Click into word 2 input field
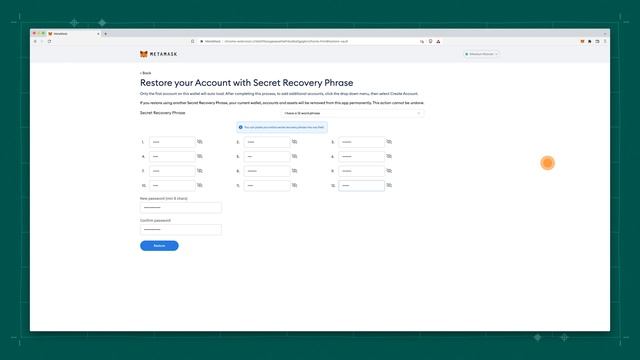This screenshot has width=640, height=360. (267, 142)
